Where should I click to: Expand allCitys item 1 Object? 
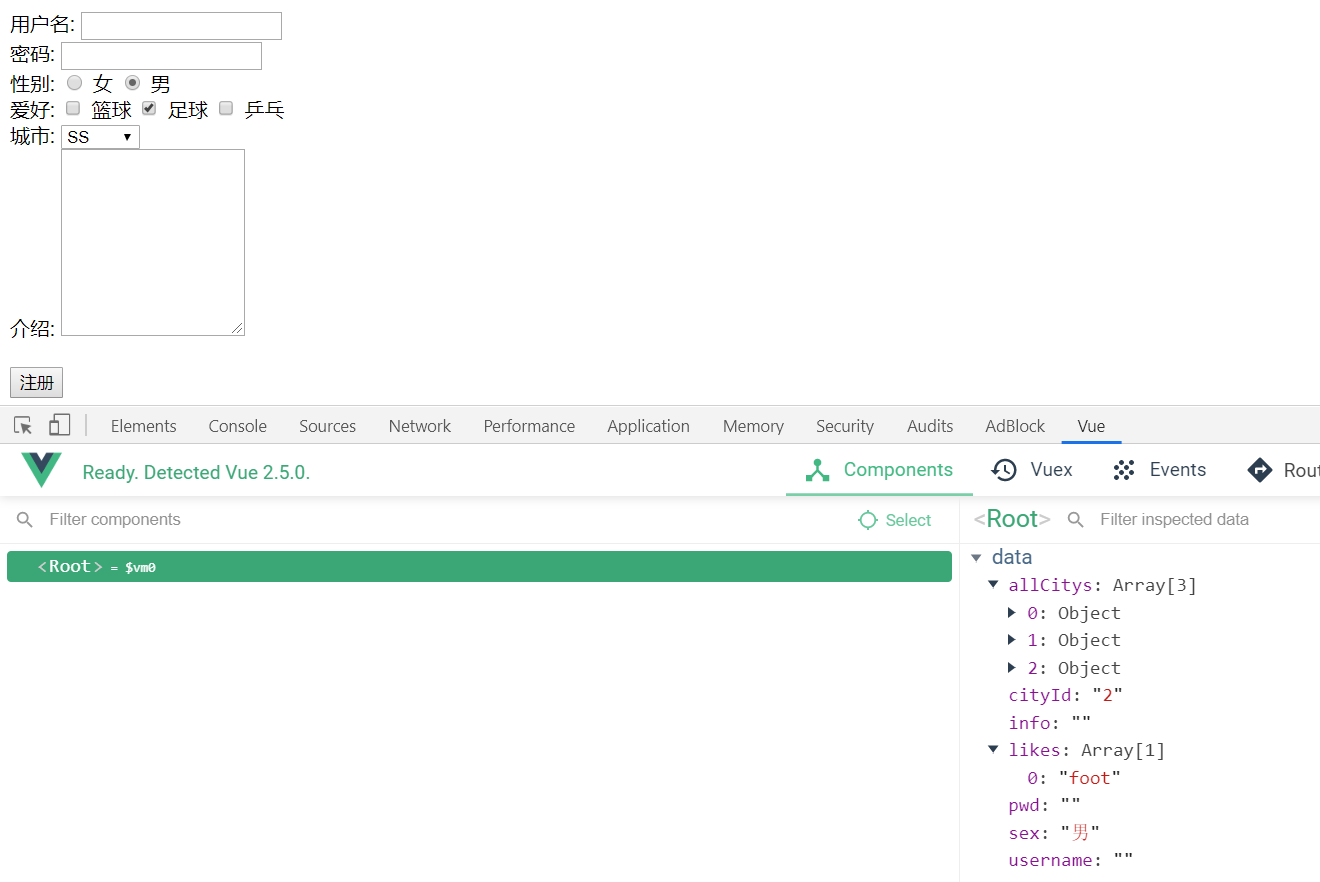tap(1012, 640)
